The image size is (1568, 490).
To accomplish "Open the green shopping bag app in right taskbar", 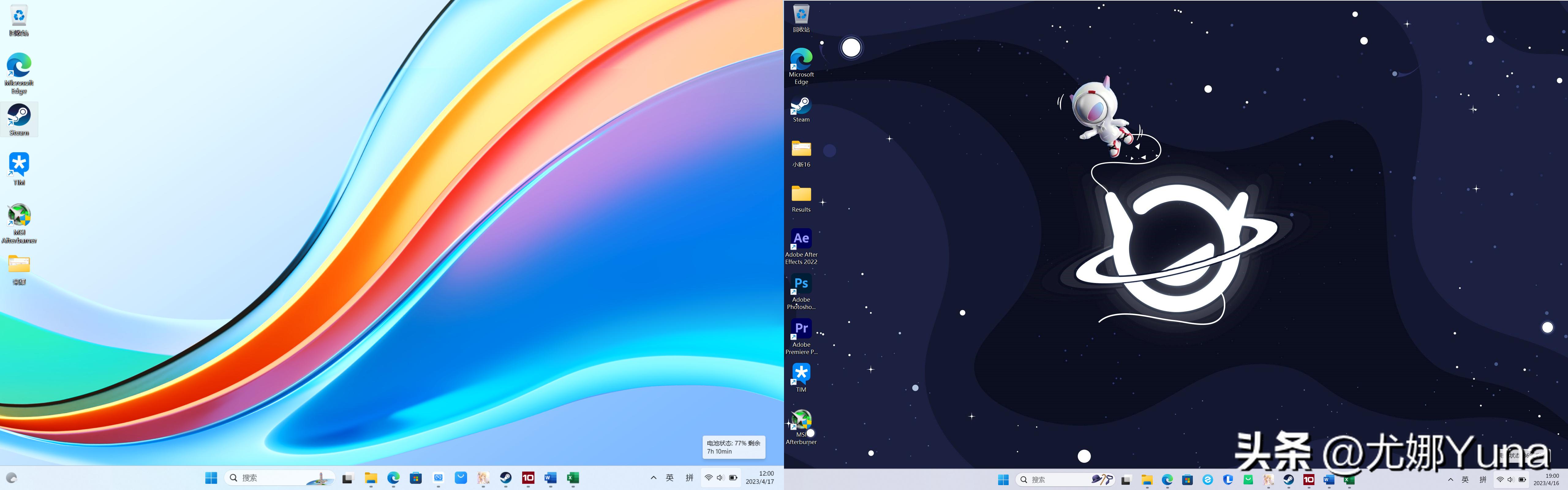I will tap(1249, 480).
